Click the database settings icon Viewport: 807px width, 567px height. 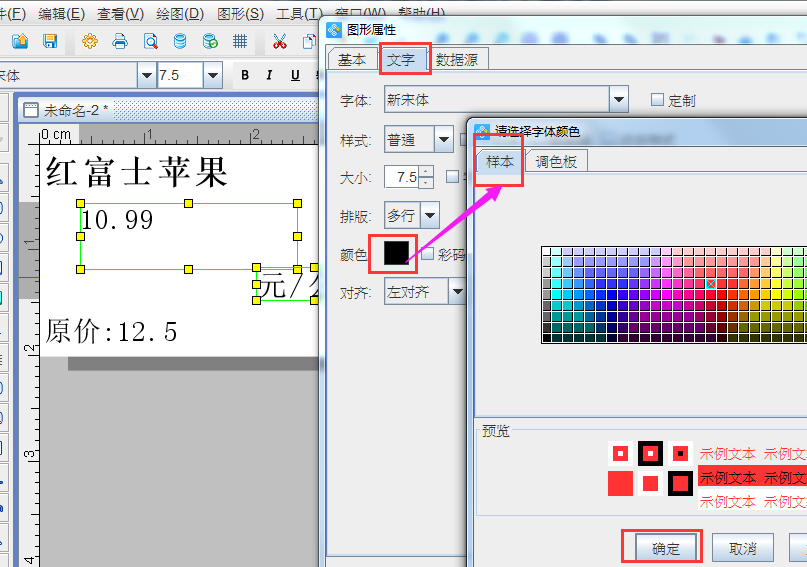point(210,41)
